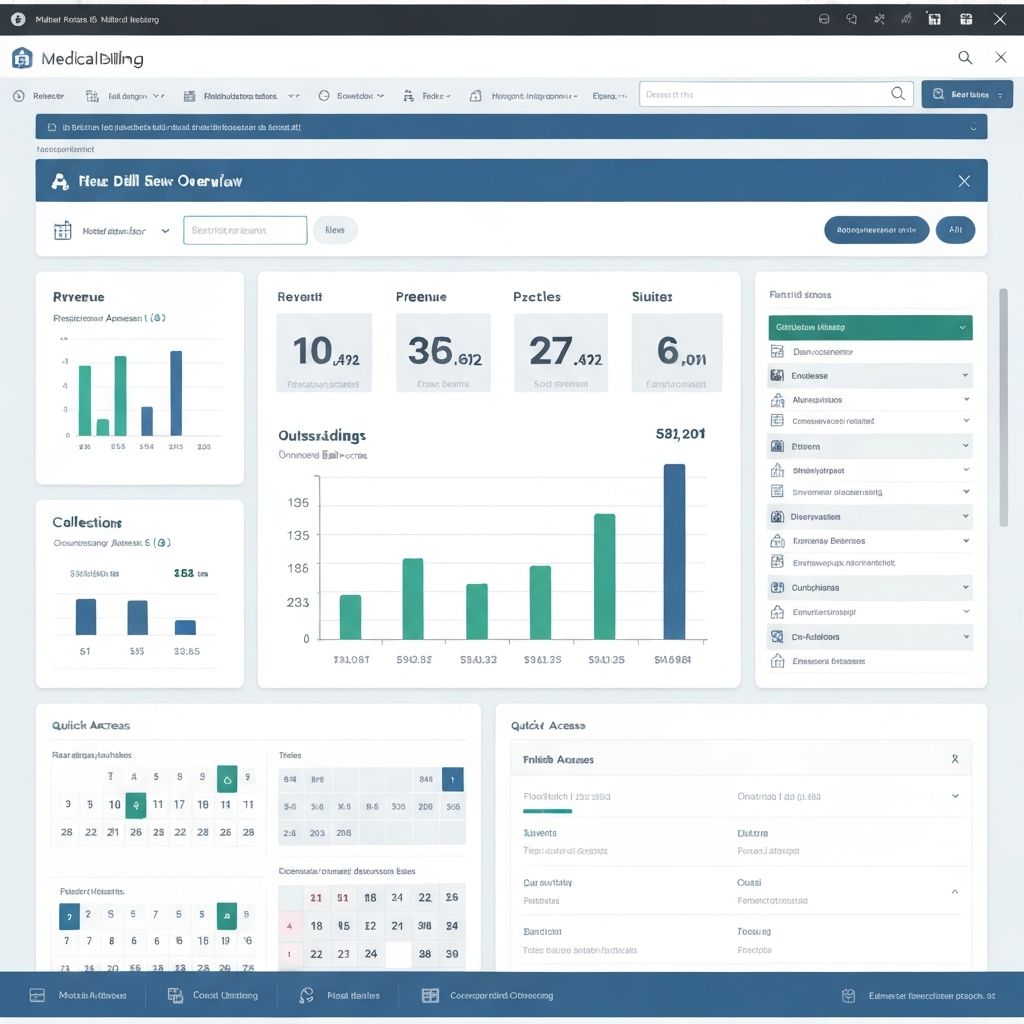This screenshot has width=1024, height=1024.
Task: Click the calendar icon in the overview filter row
Action: [62, 231]
